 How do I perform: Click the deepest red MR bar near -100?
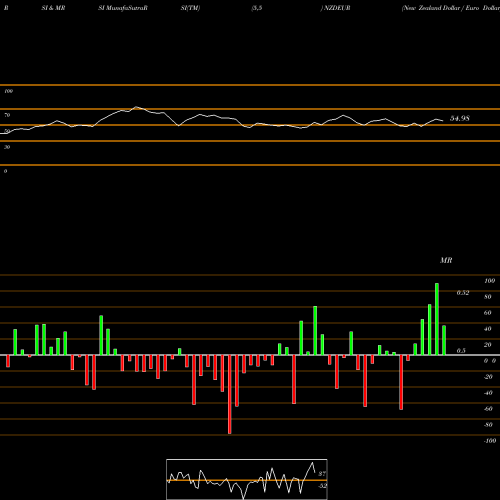(x=230, y=394)
